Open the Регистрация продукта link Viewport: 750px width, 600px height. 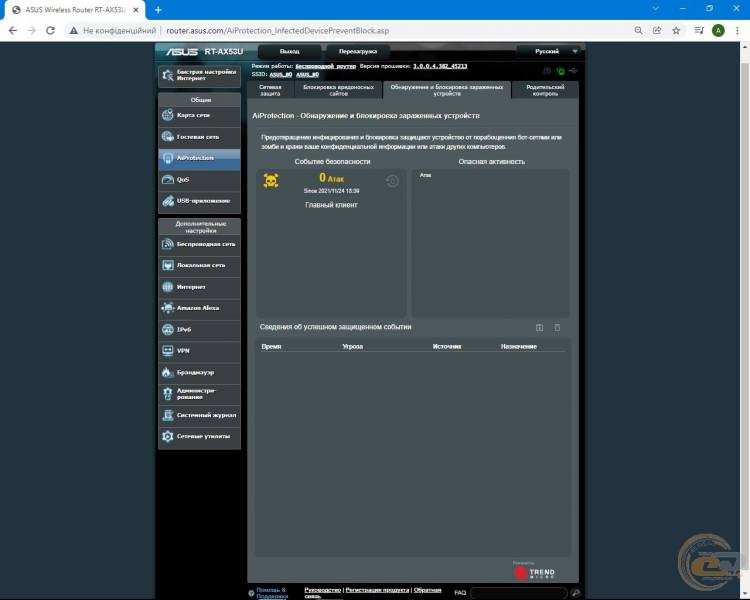[377, 590]
